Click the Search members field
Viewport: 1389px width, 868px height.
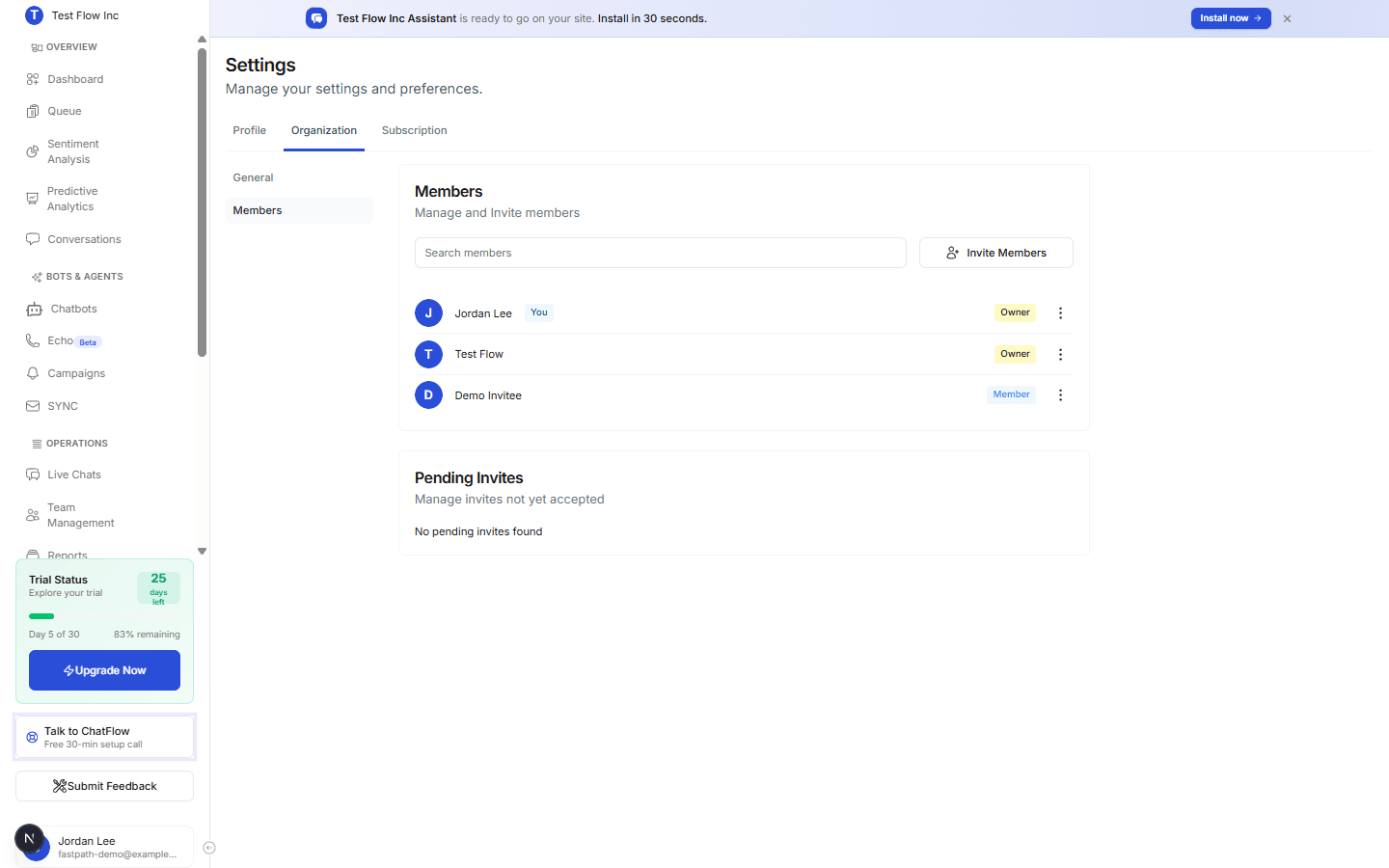point(661,253)
